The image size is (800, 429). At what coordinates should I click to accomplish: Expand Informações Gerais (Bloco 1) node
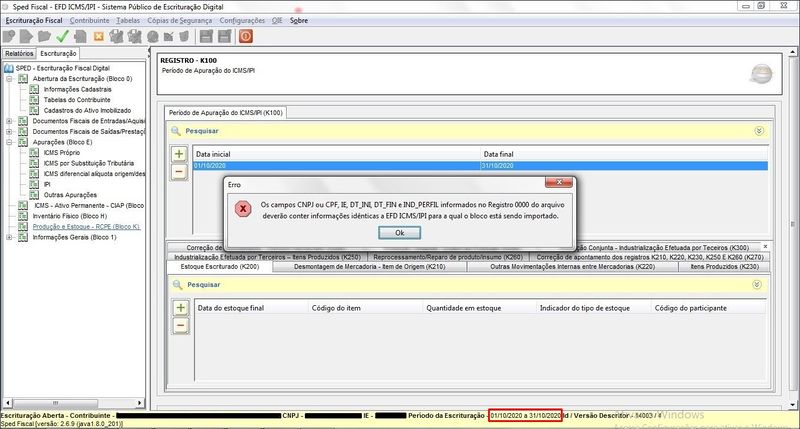[9, 238]
